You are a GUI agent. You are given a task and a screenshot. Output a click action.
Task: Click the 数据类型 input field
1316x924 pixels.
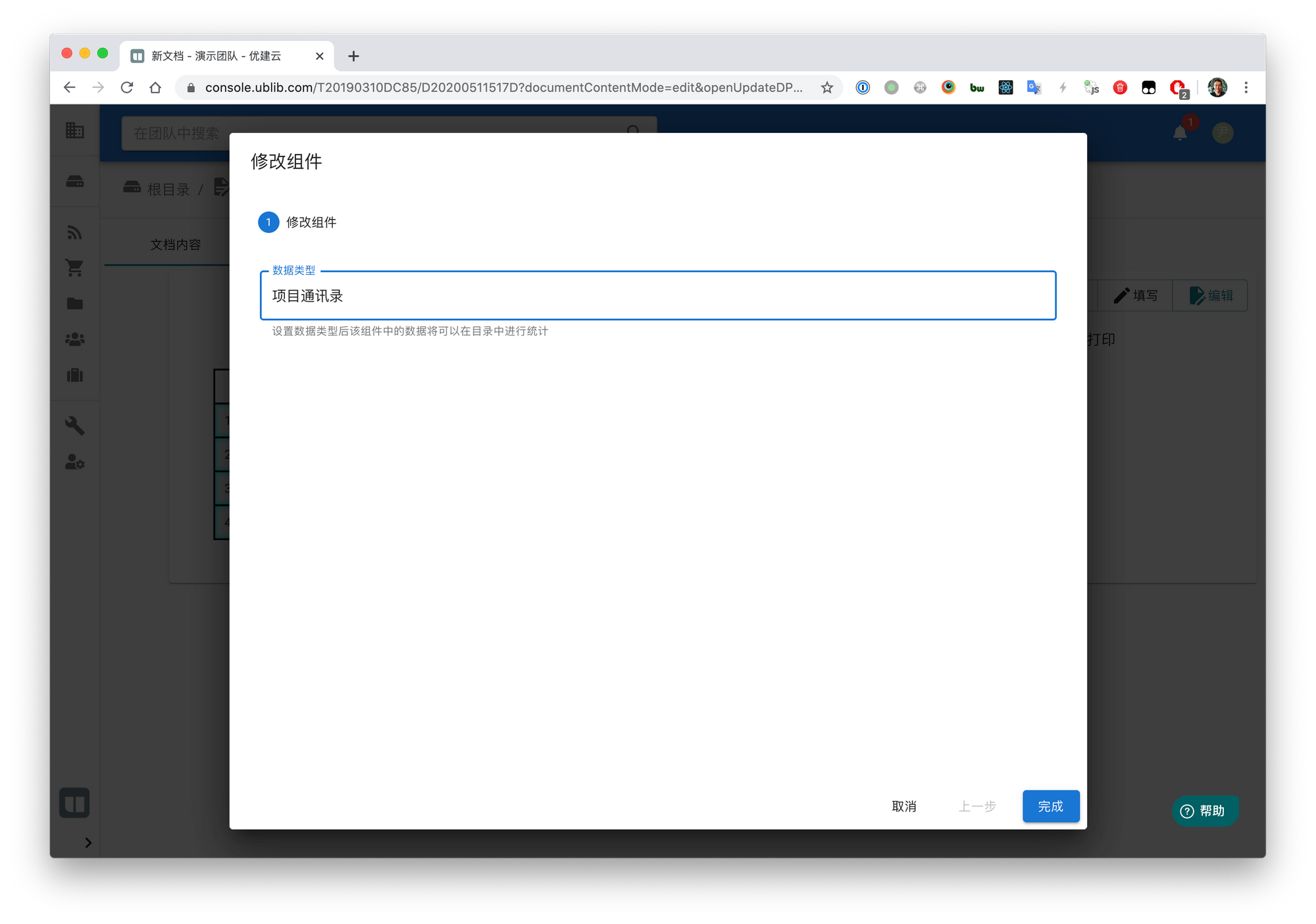(658, 296)
